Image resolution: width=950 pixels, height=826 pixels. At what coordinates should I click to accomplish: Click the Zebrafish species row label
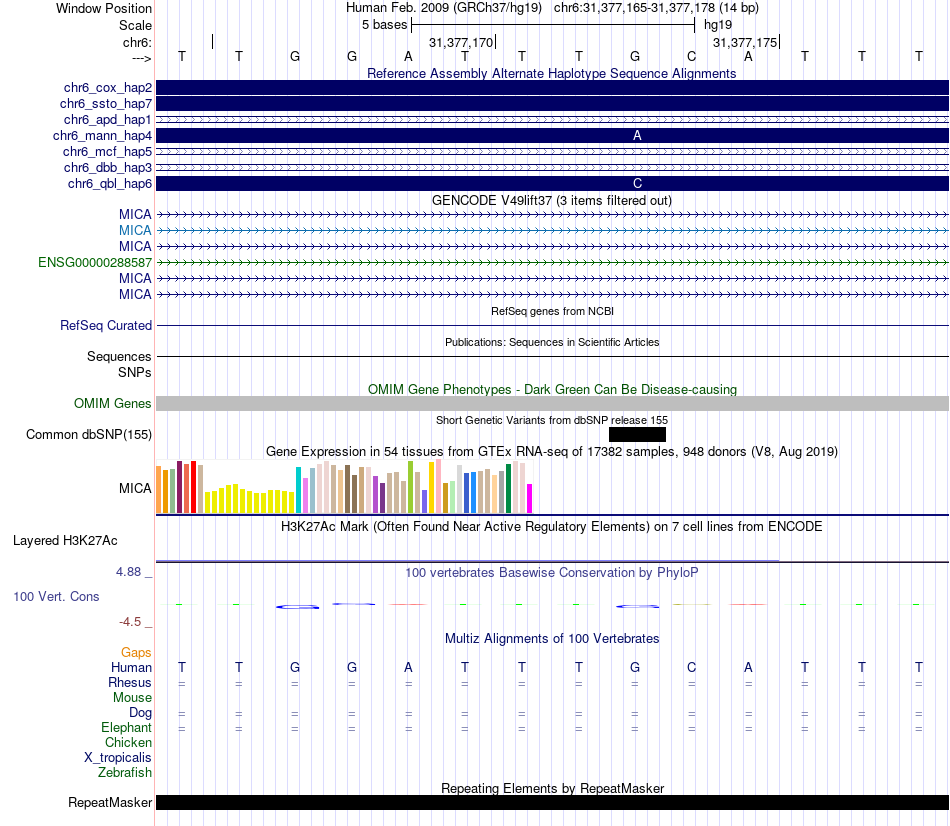[x=125, y=773]
